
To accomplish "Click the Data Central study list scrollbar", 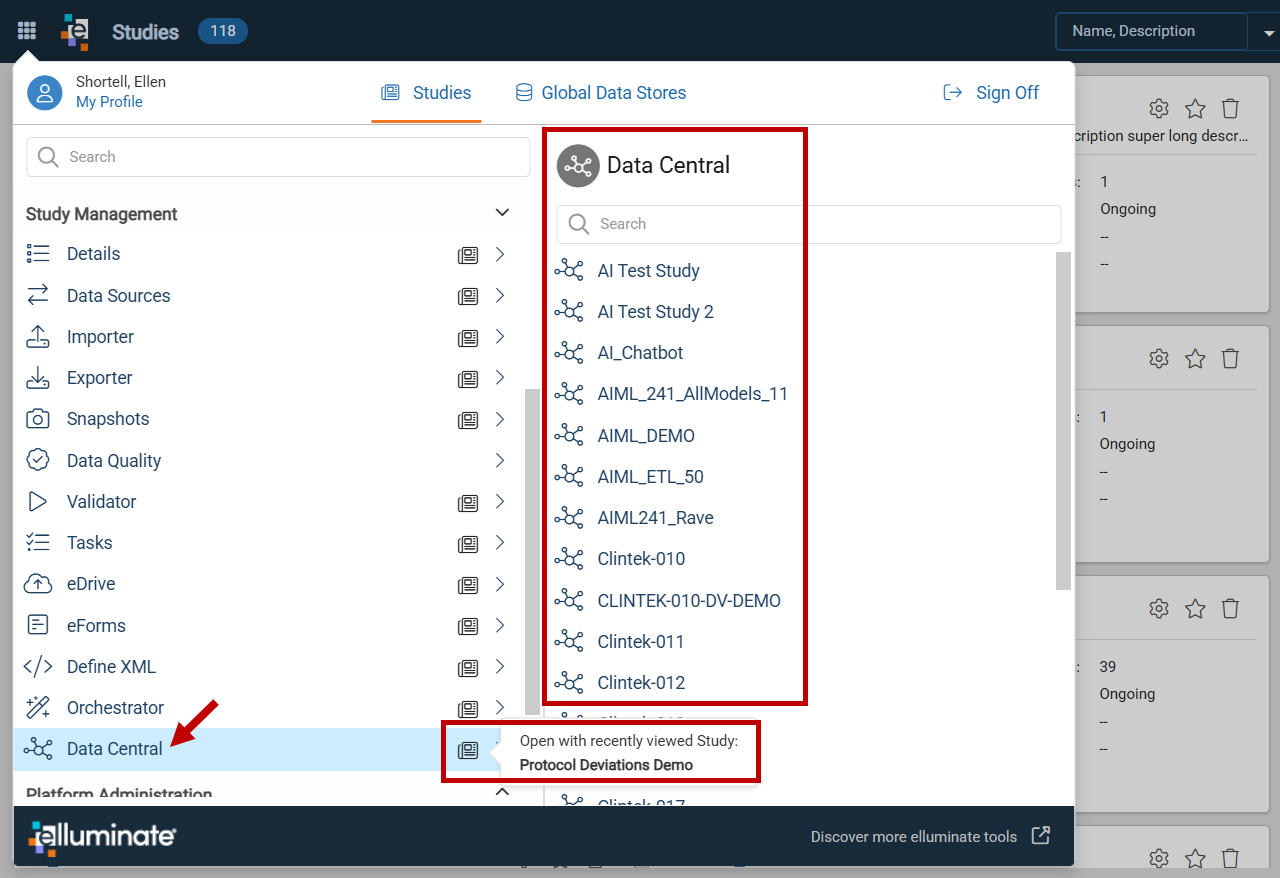I will coord(1064,420).
